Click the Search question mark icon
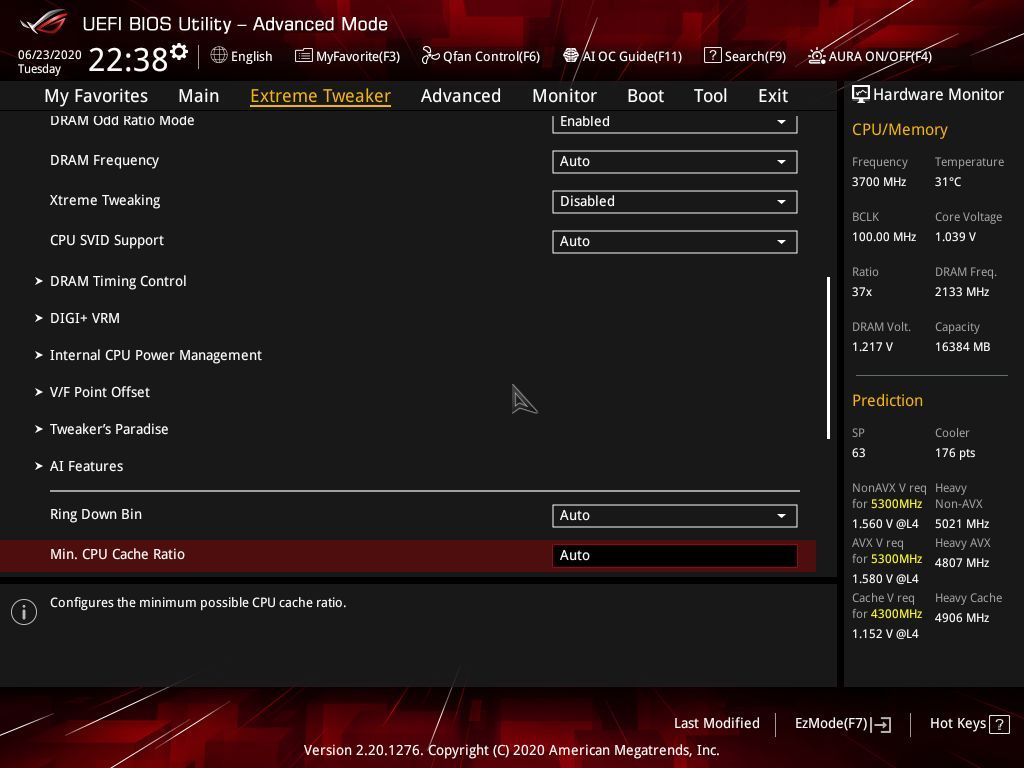Screen dimensions: 1024x768 point(712,56)
